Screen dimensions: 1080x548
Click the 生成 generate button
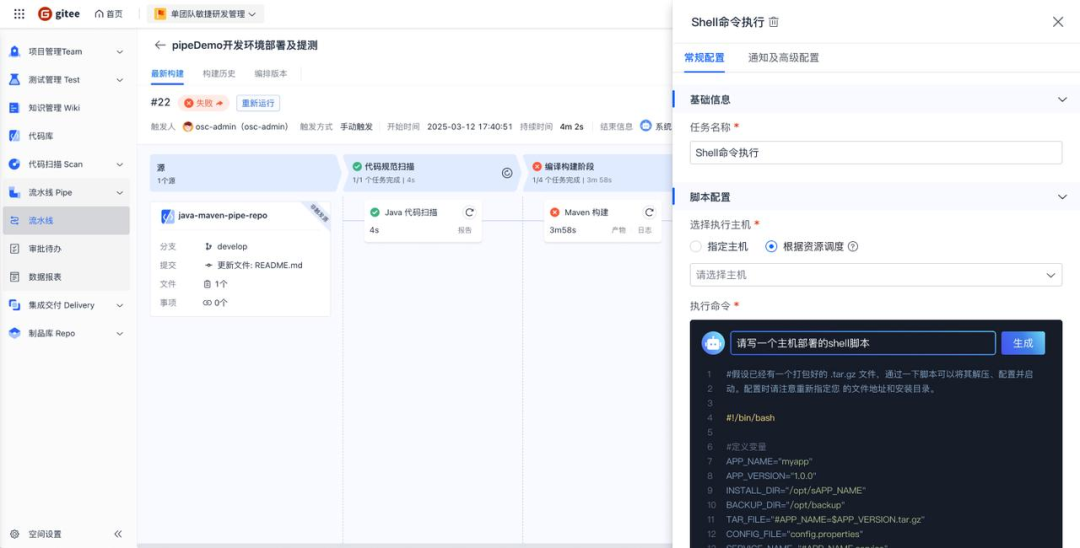tap(1022, 343)
